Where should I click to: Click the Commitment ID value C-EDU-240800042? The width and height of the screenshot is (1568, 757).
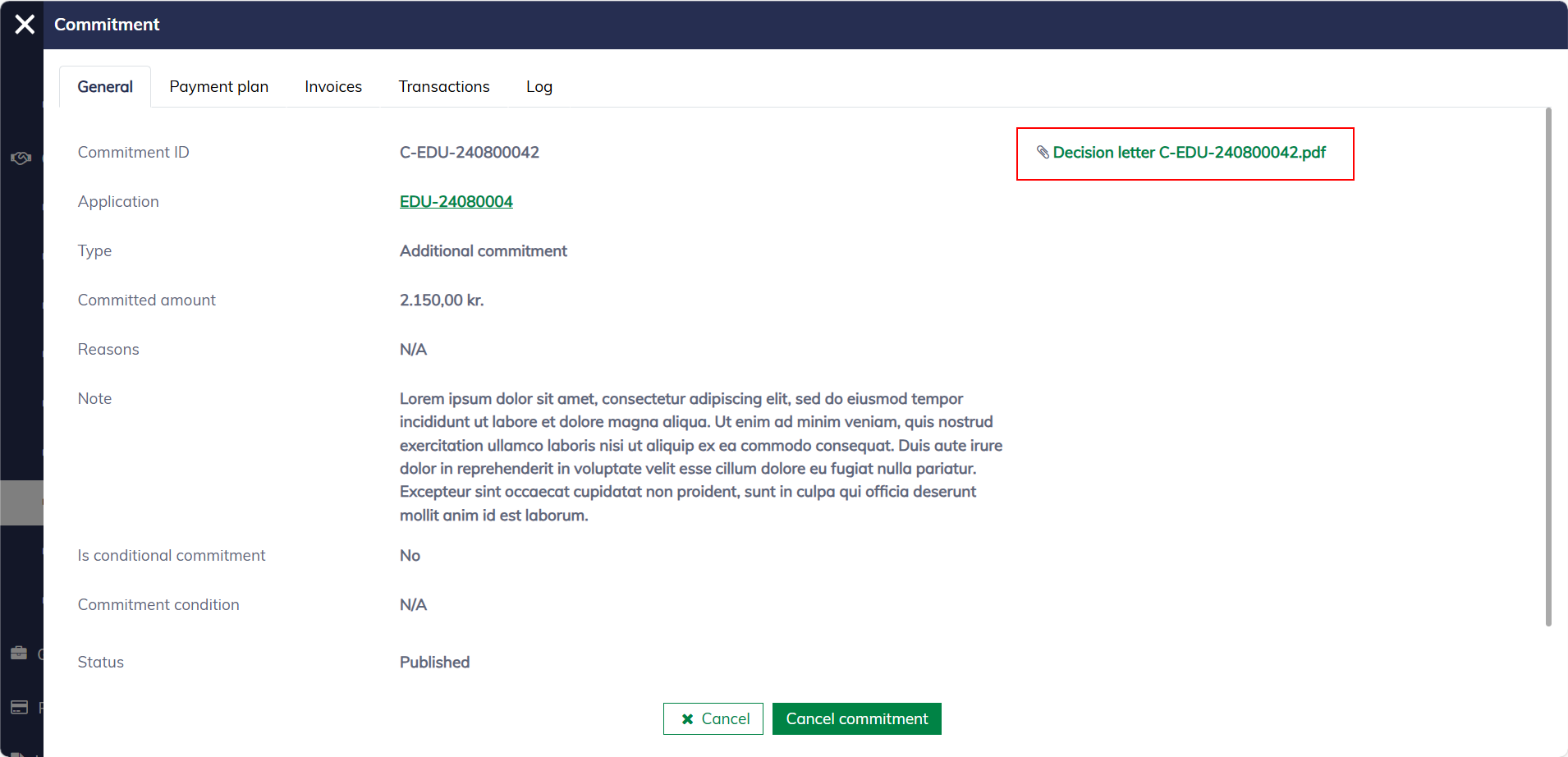(469, 153)
